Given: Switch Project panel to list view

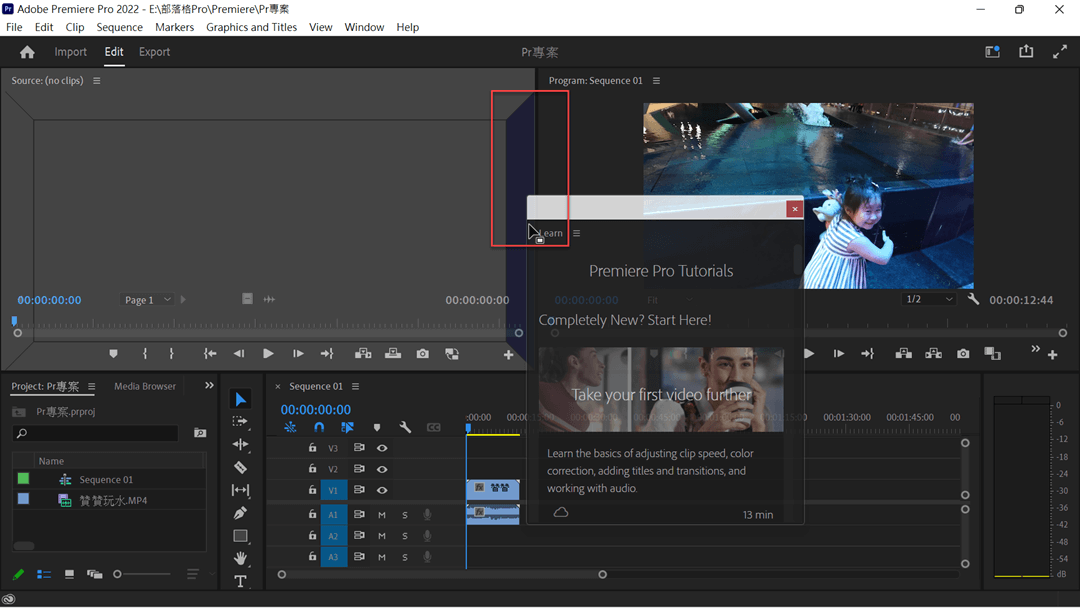Looking at the screenshot, I should (44, 574).
